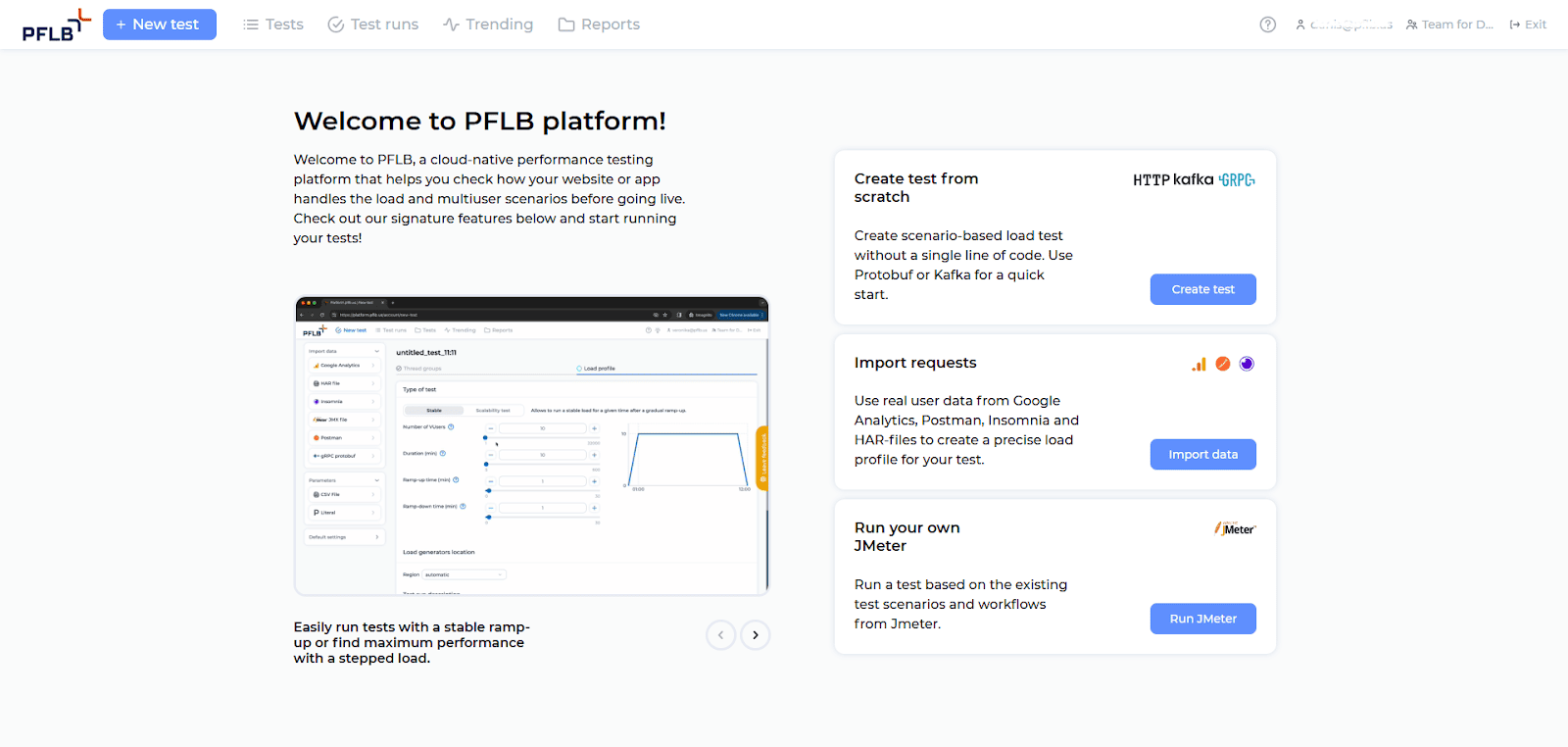Click the Run your own JMeter heading
This screenshot has width=1568, height=747.
[x=907, y=536]
